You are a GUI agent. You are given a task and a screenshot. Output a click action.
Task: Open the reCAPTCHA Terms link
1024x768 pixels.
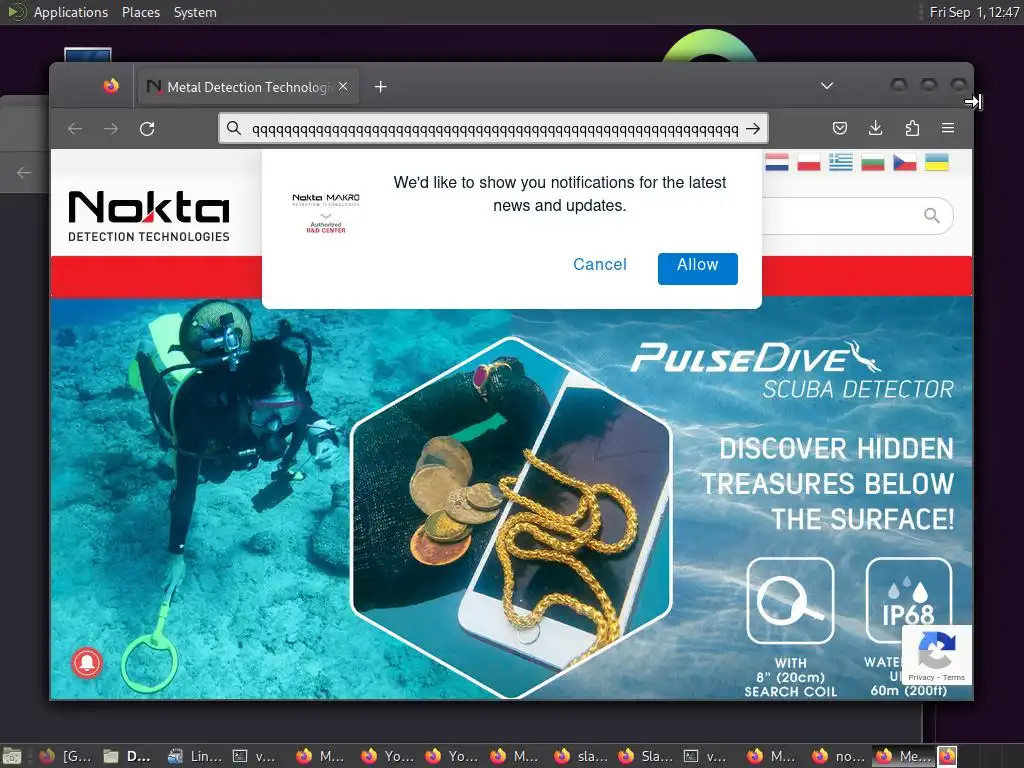pos(953,677)
